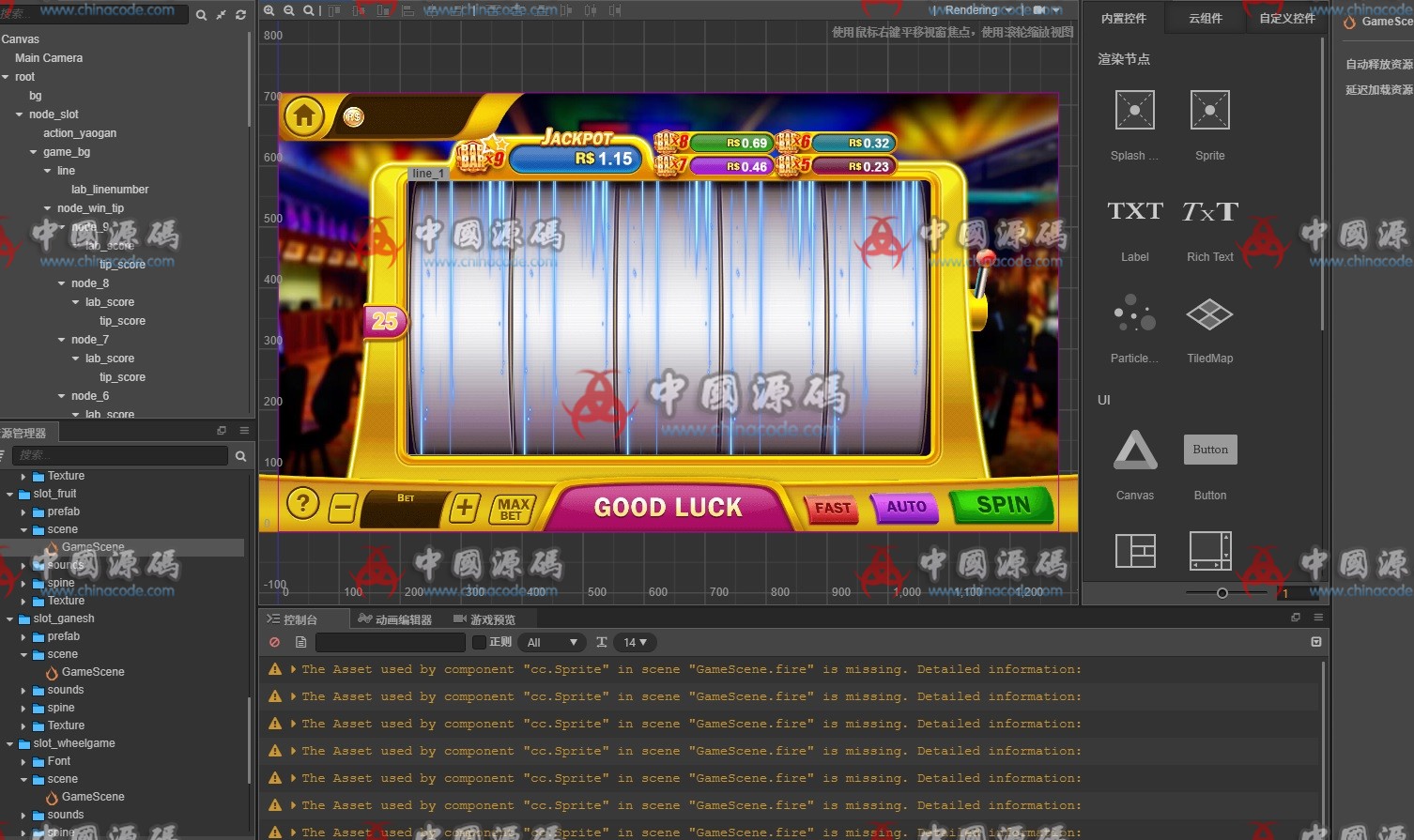The image size is (1414, 840).
Task: Click the Label TXT control
Action: [x=1134, y=212]
